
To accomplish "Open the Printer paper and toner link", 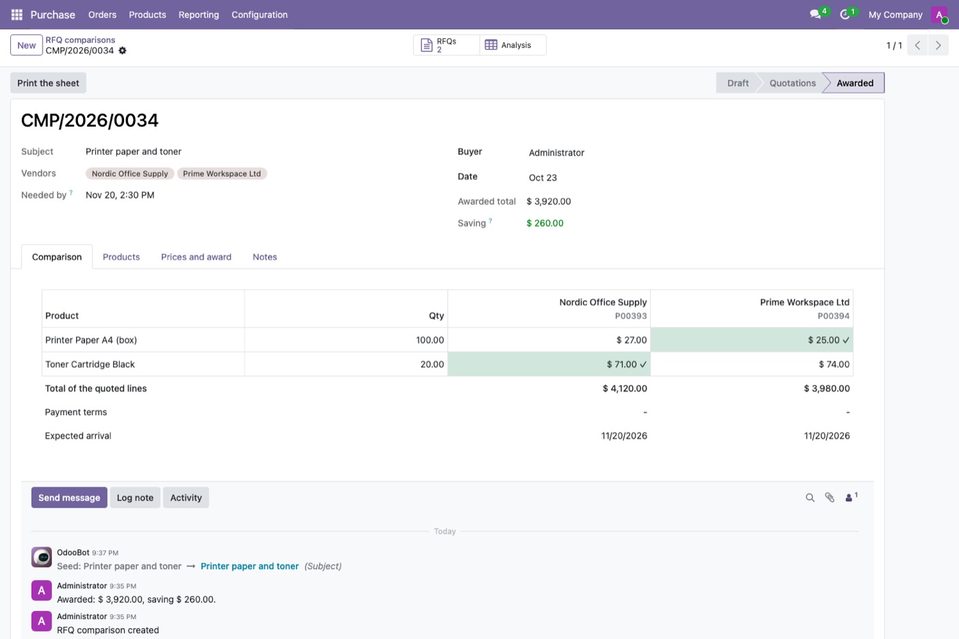I will pyautogui.click(x=250, y=566).
